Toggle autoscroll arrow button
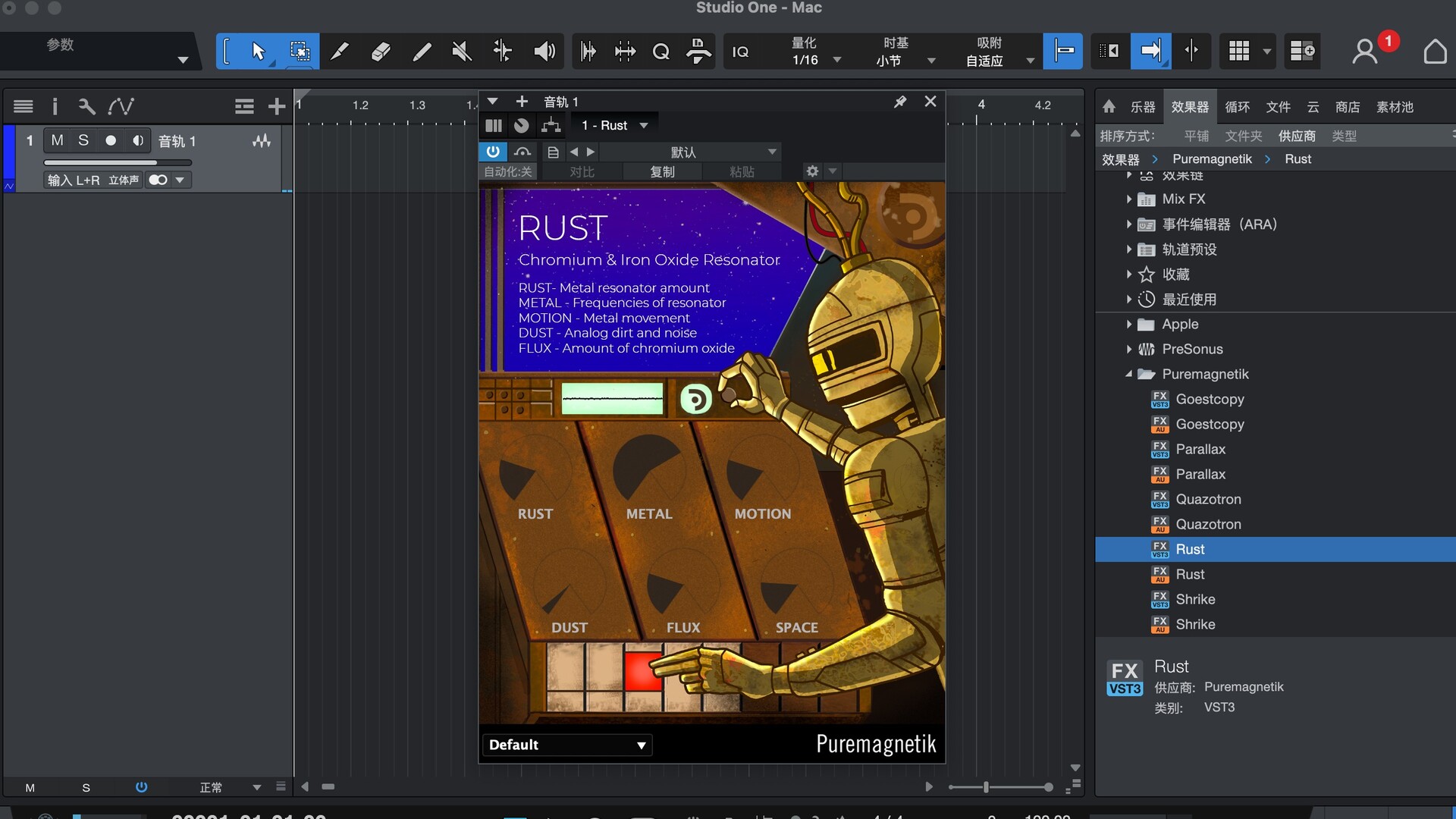 (1150, 52)
